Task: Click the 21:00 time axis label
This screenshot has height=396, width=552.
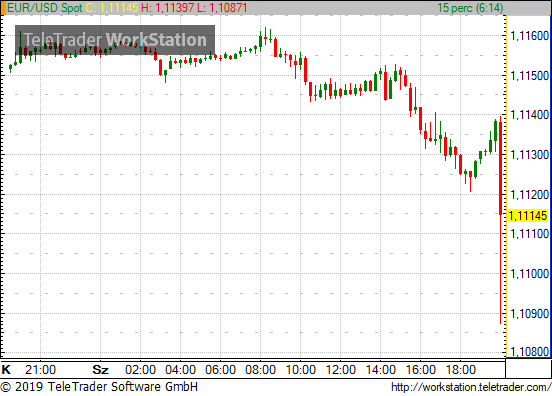Action: (x=40, y=370)
